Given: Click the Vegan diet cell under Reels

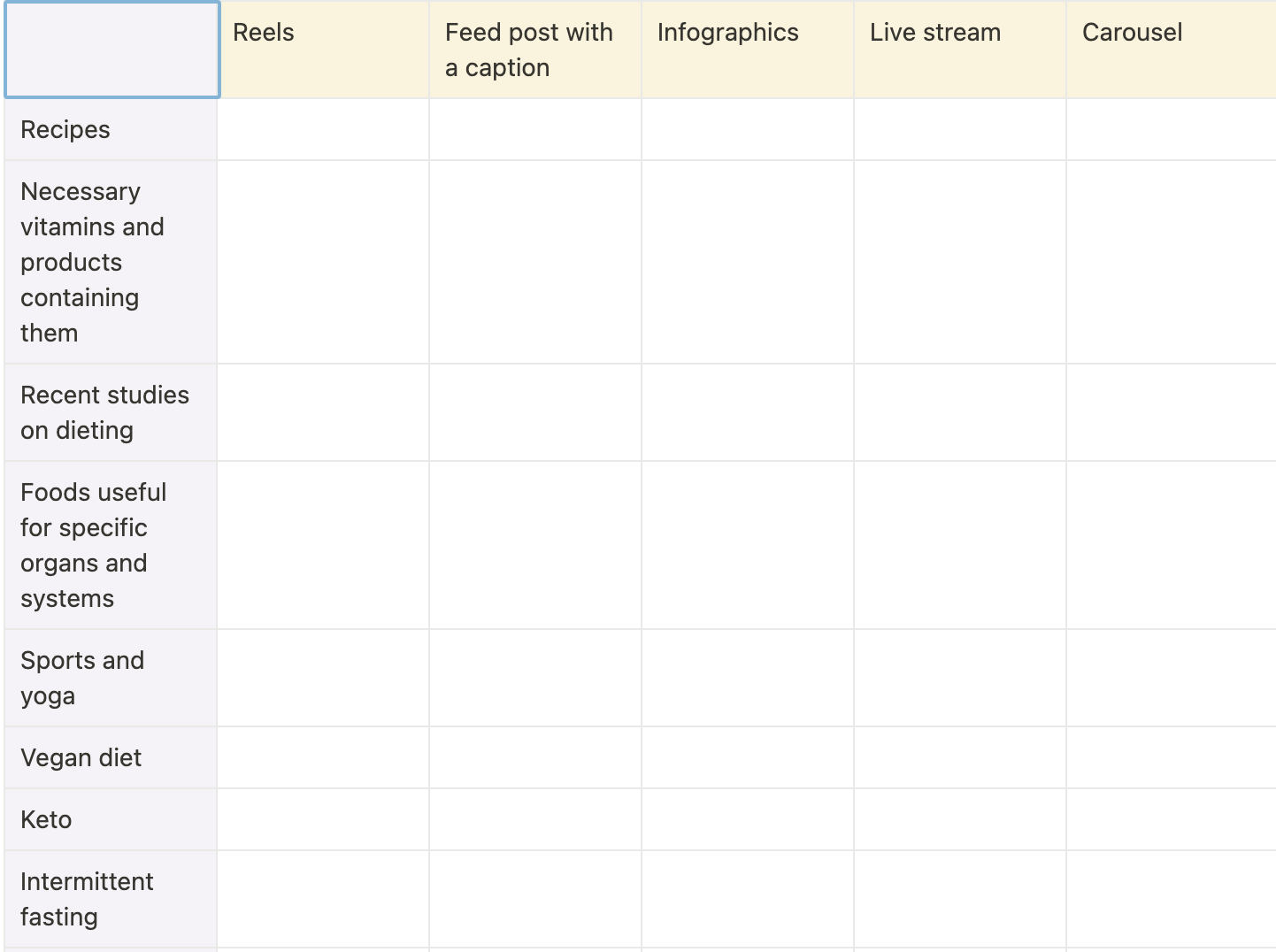Looking at the screenshot, I should click(323, 757).
